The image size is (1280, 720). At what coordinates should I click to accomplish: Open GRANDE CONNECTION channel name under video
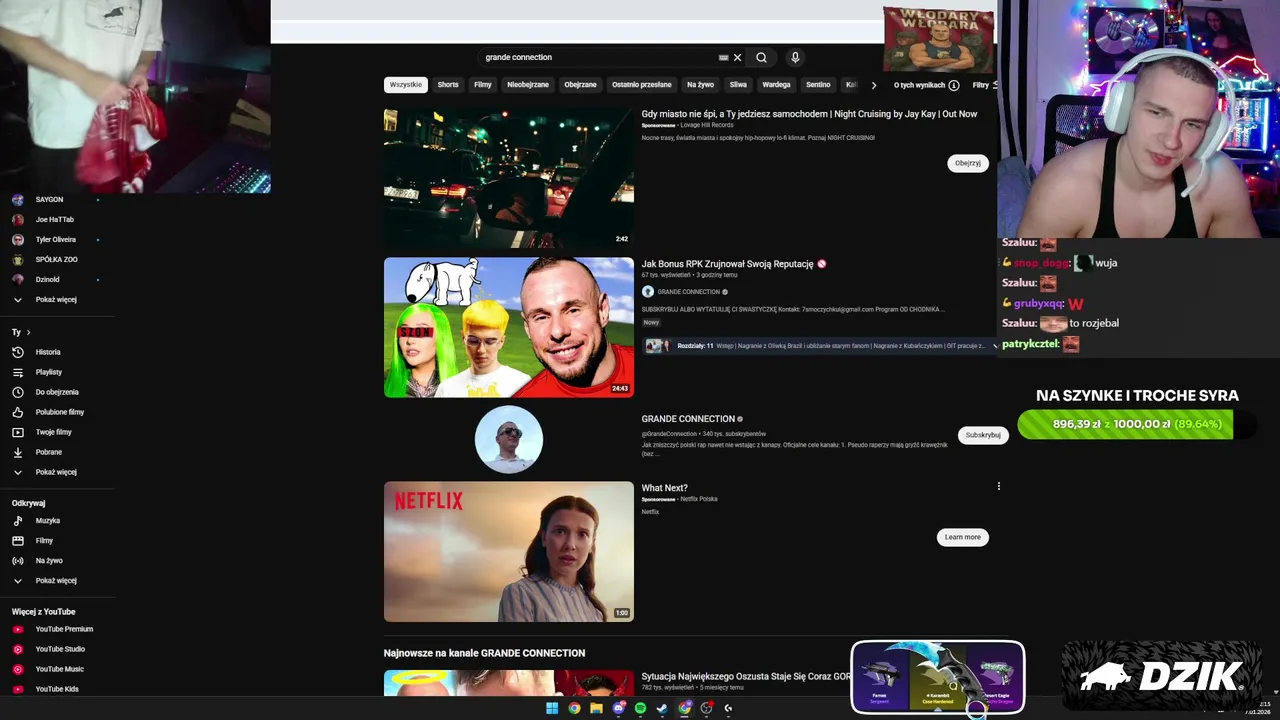click(688, 292)
